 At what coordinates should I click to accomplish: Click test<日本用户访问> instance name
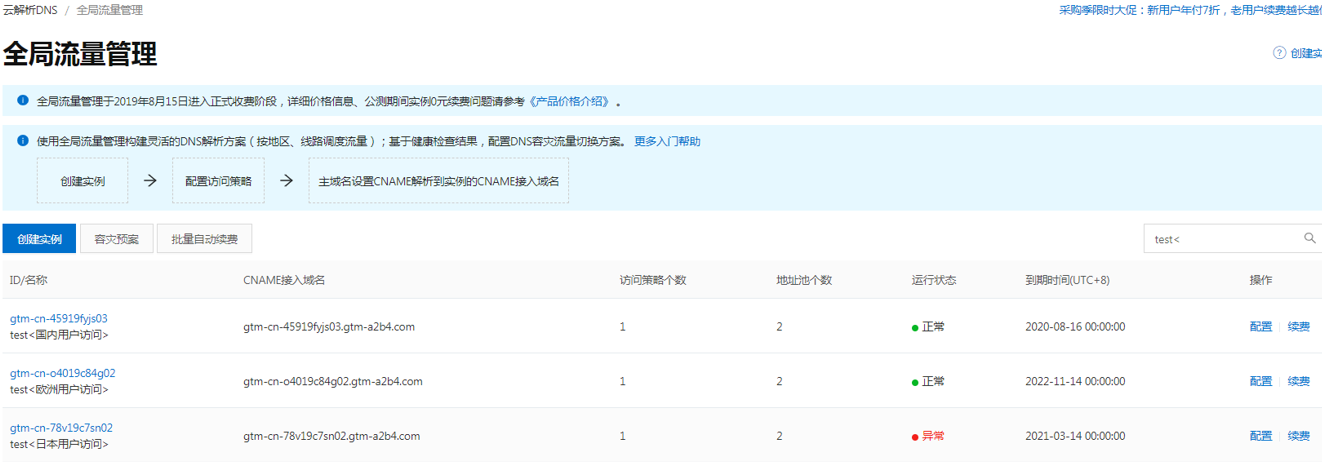pyautogui.click(x=59, y=444)
